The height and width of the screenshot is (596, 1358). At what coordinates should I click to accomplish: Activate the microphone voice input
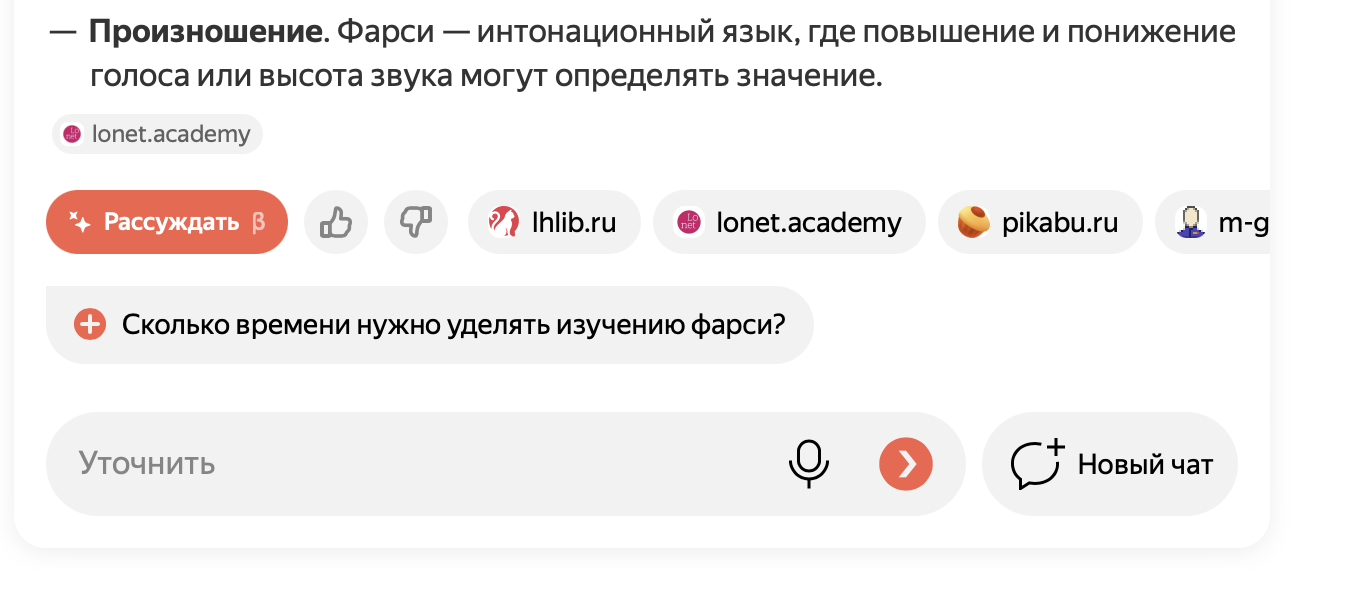click(x=808, y=464)
